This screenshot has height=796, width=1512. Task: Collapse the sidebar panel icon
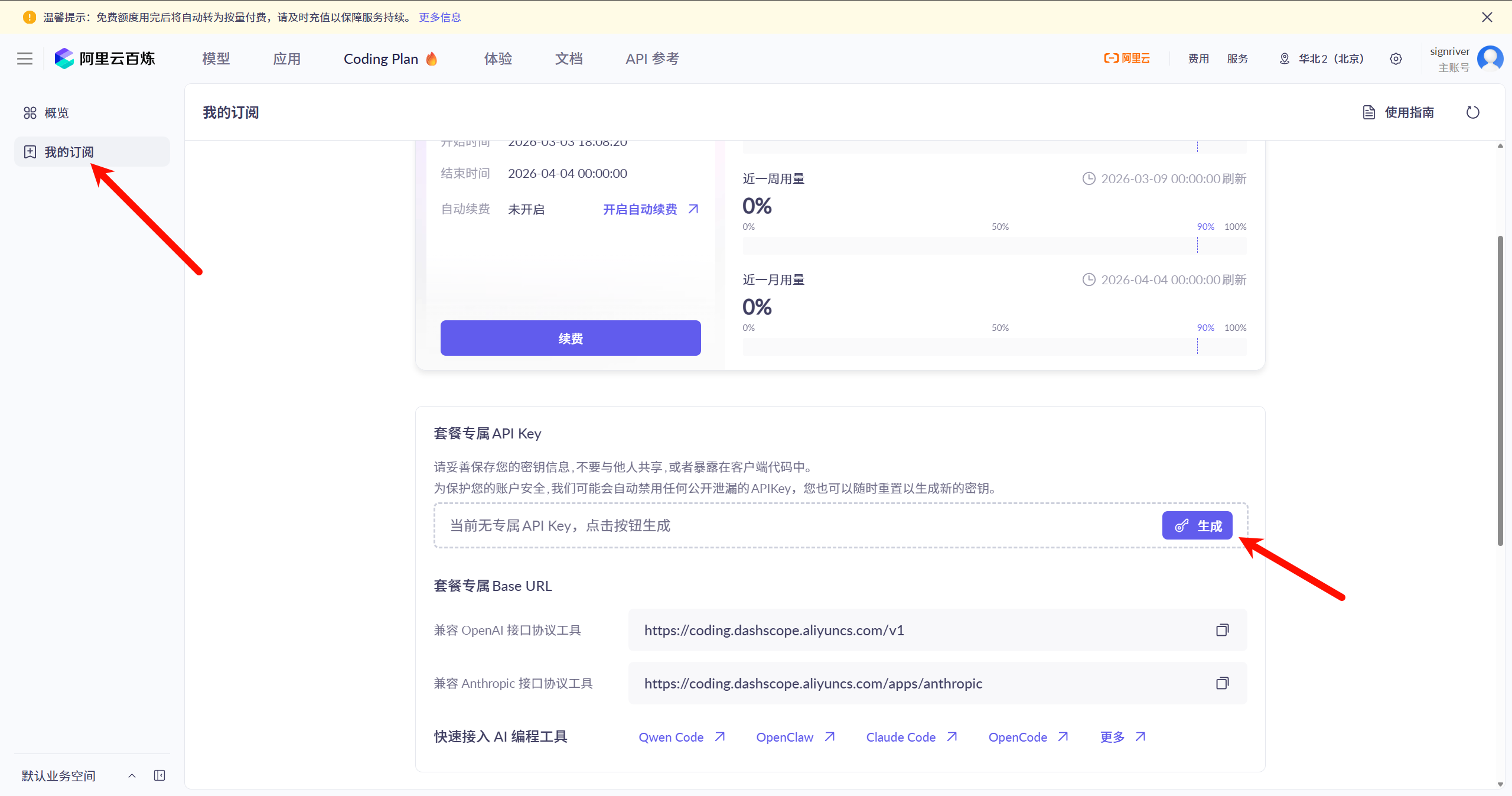(x=159, y=775)
